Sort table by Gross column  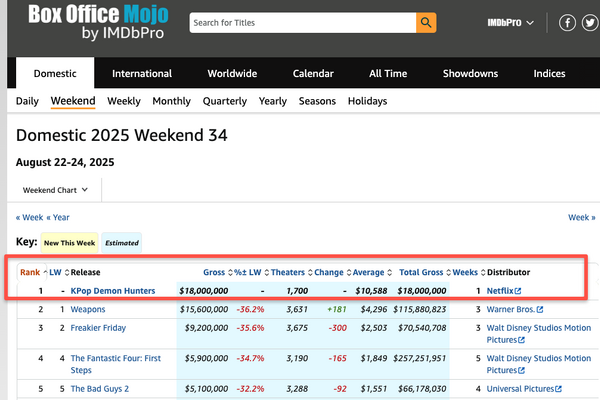coord(214,272)
